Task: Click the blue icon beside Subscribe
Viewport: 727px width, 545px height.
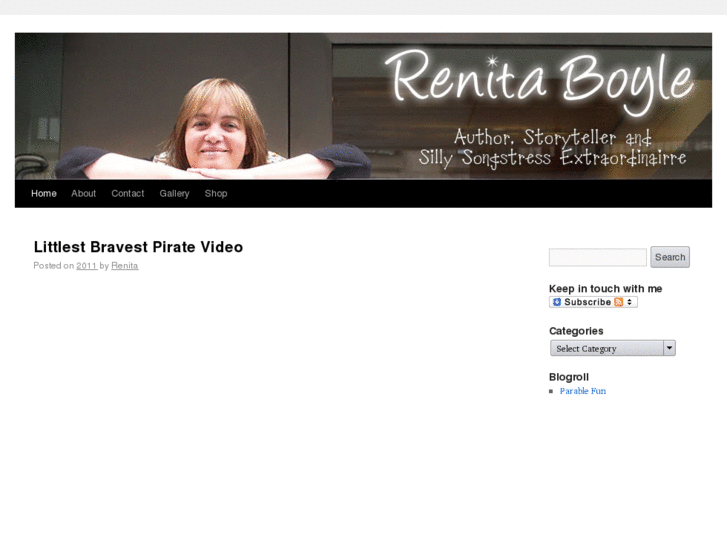Action: tap(557, 302)
